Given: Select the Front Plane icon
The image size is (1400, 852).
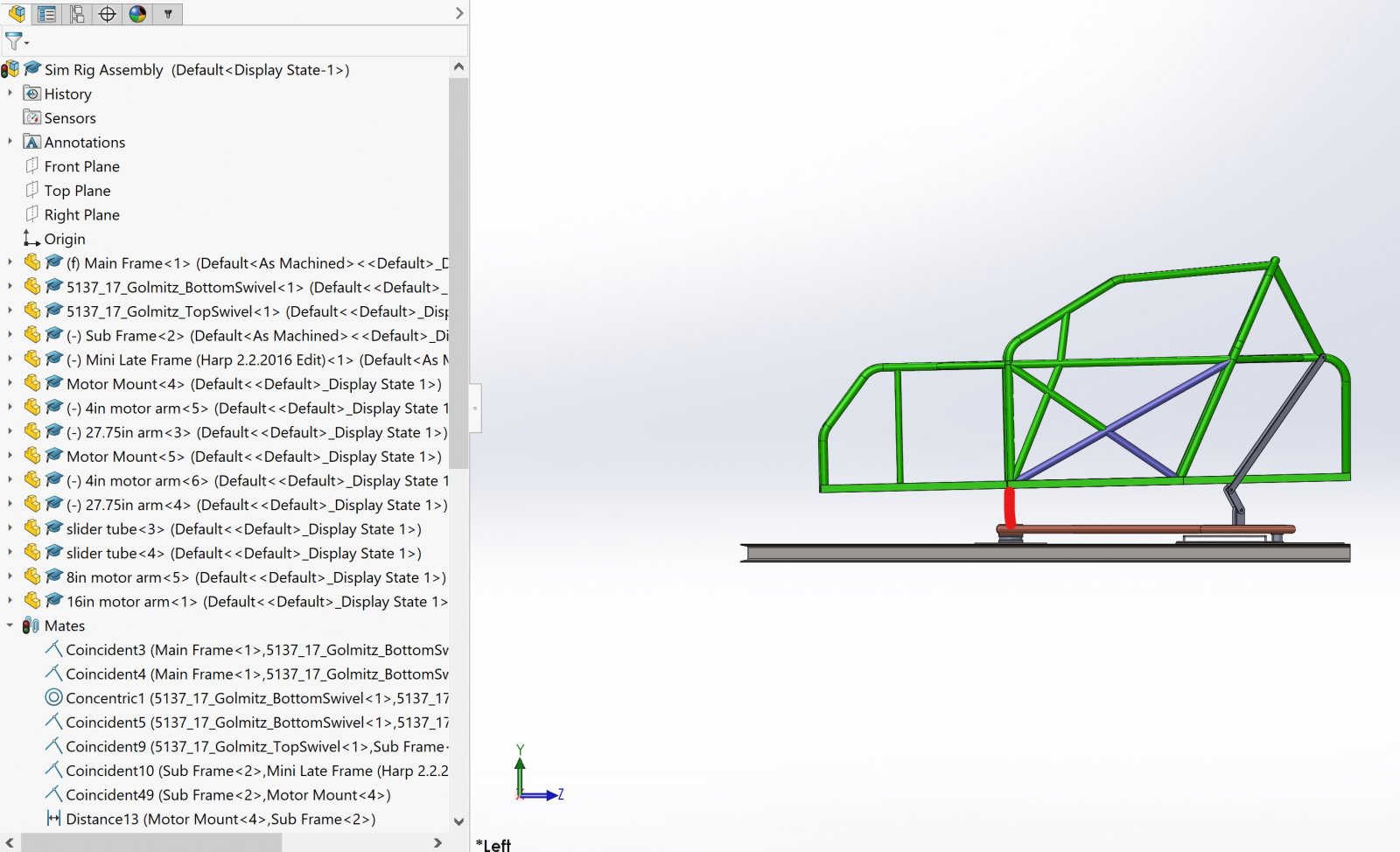Looking at the screenshot, I should 32,165.
